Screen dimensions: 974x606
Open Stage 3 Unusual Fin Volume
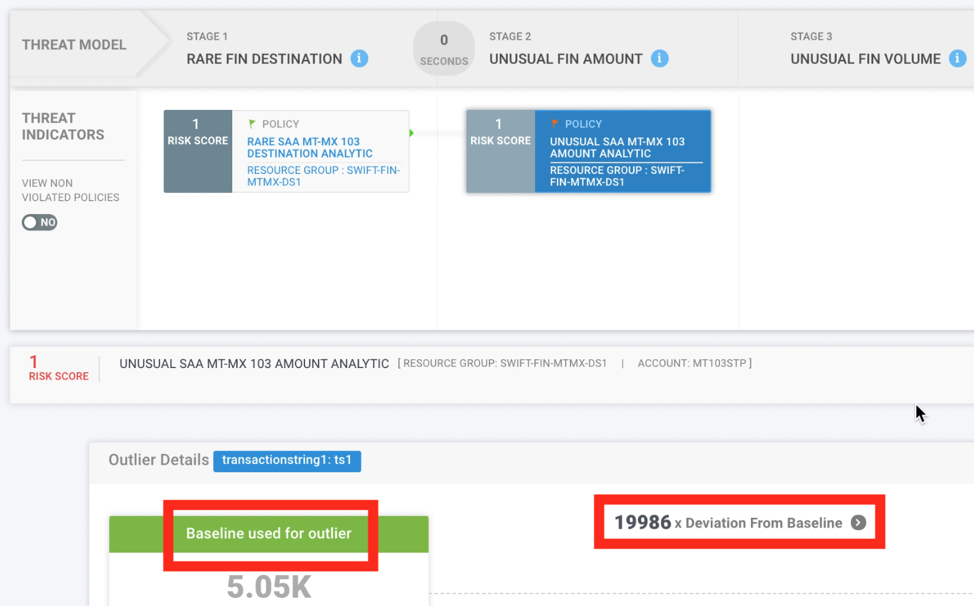[x=864, y=59]
